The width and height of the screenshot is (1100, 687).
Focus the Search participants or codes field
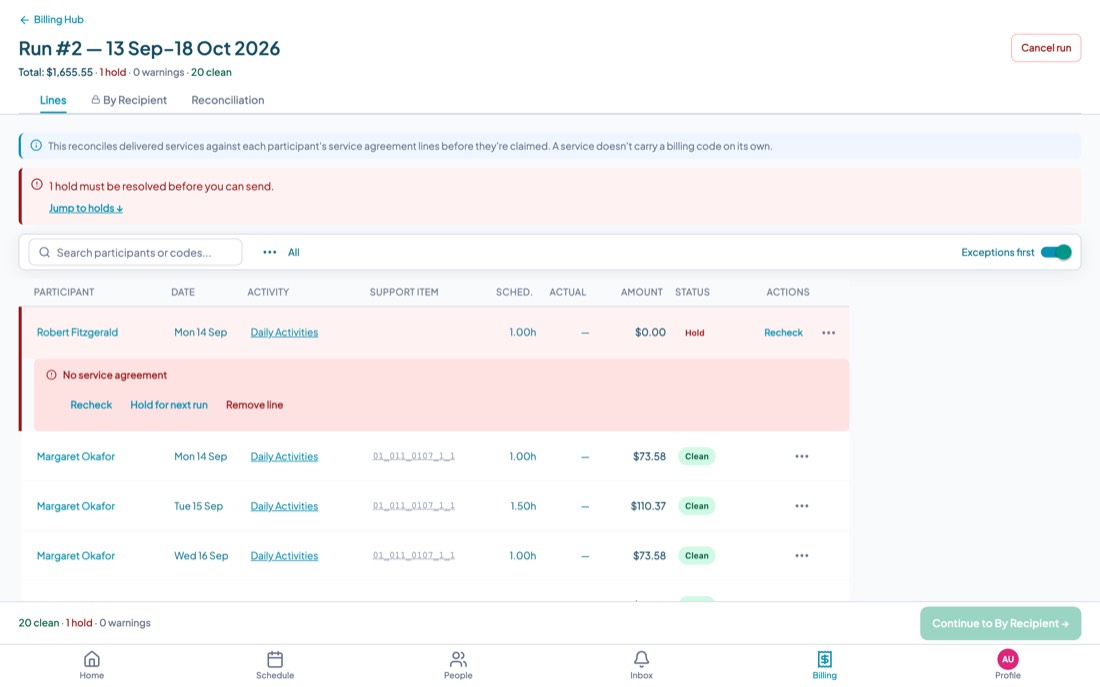tap(135, 252)
